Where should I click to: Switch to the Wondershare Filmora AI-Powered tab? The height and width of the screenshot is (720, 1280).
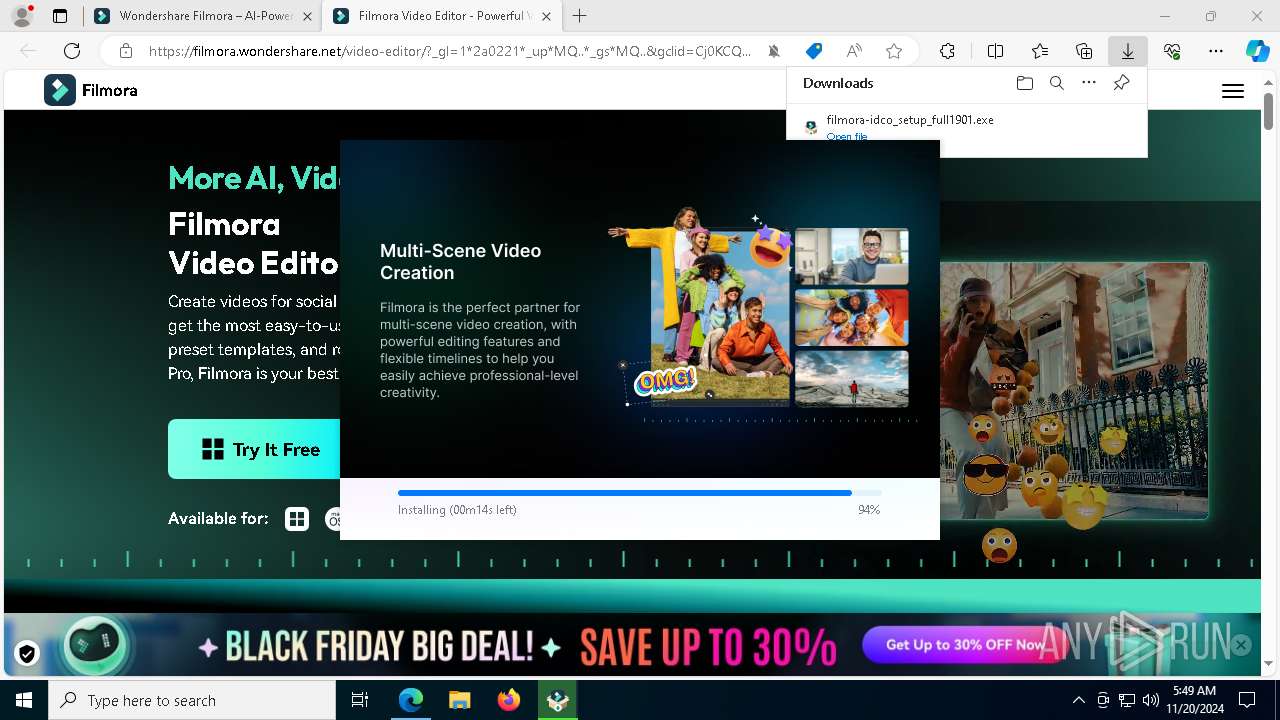click(204, 16)
